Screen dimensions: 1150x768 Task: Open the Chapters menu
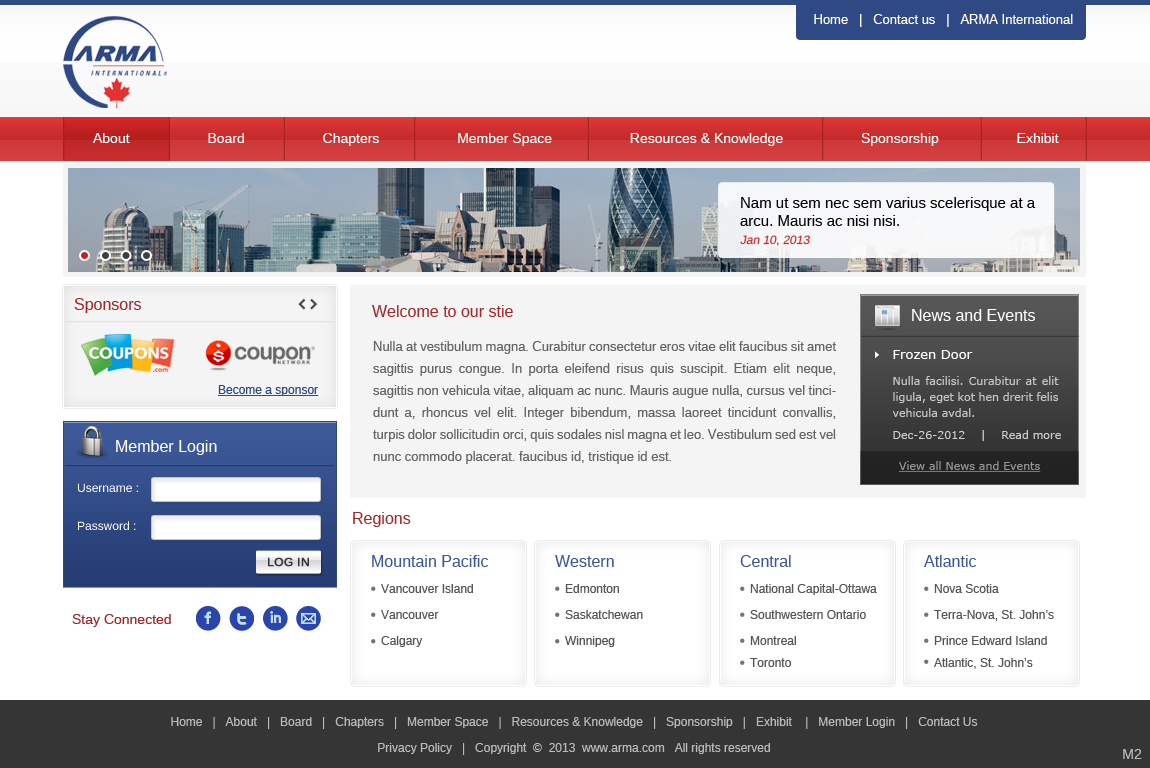point(350,139)
